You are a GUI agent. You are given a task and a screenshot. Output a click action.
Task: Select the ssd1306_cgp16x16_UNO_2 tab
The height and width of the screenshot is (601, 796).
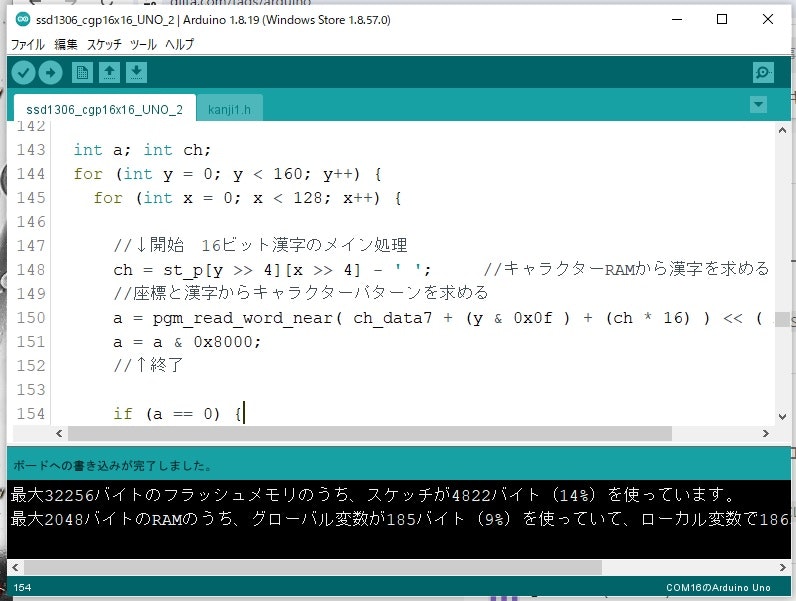tap(105, 109)
